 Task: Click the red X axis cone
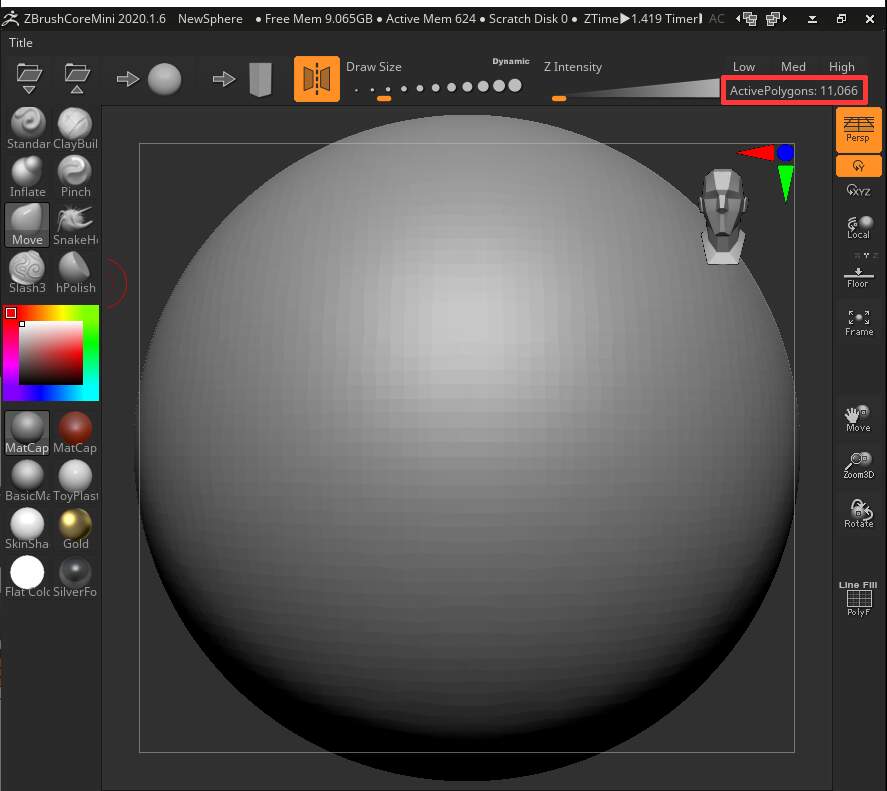tap(756, 152)
